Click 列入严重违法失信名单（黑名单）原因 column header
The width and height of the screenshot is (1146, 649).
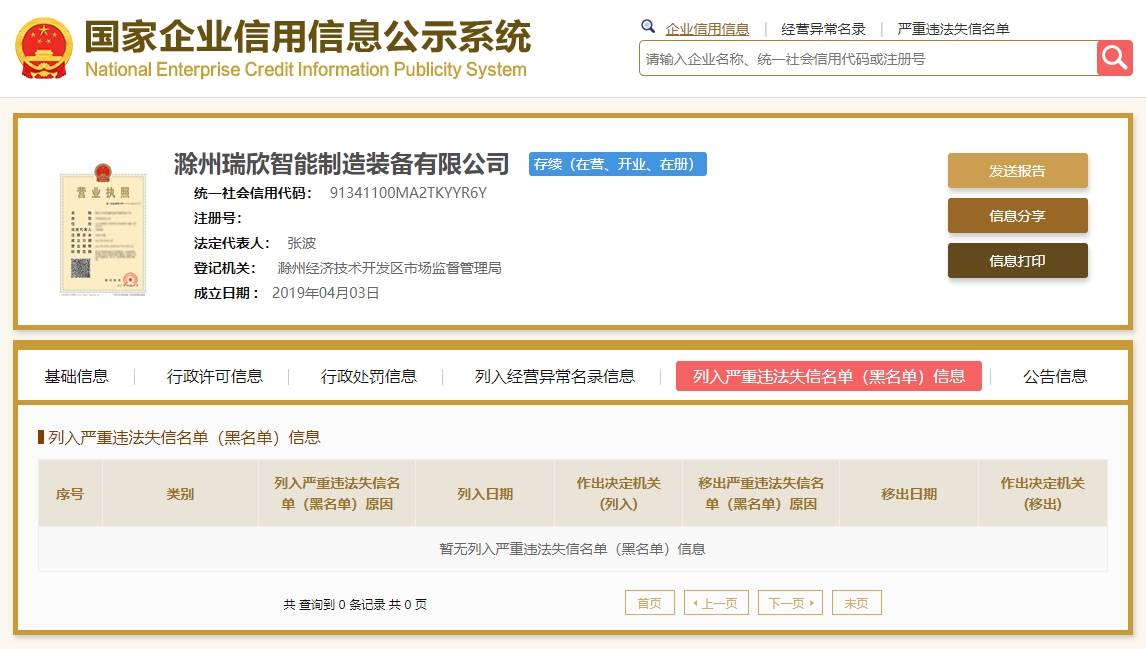click(x=337, y=494)
